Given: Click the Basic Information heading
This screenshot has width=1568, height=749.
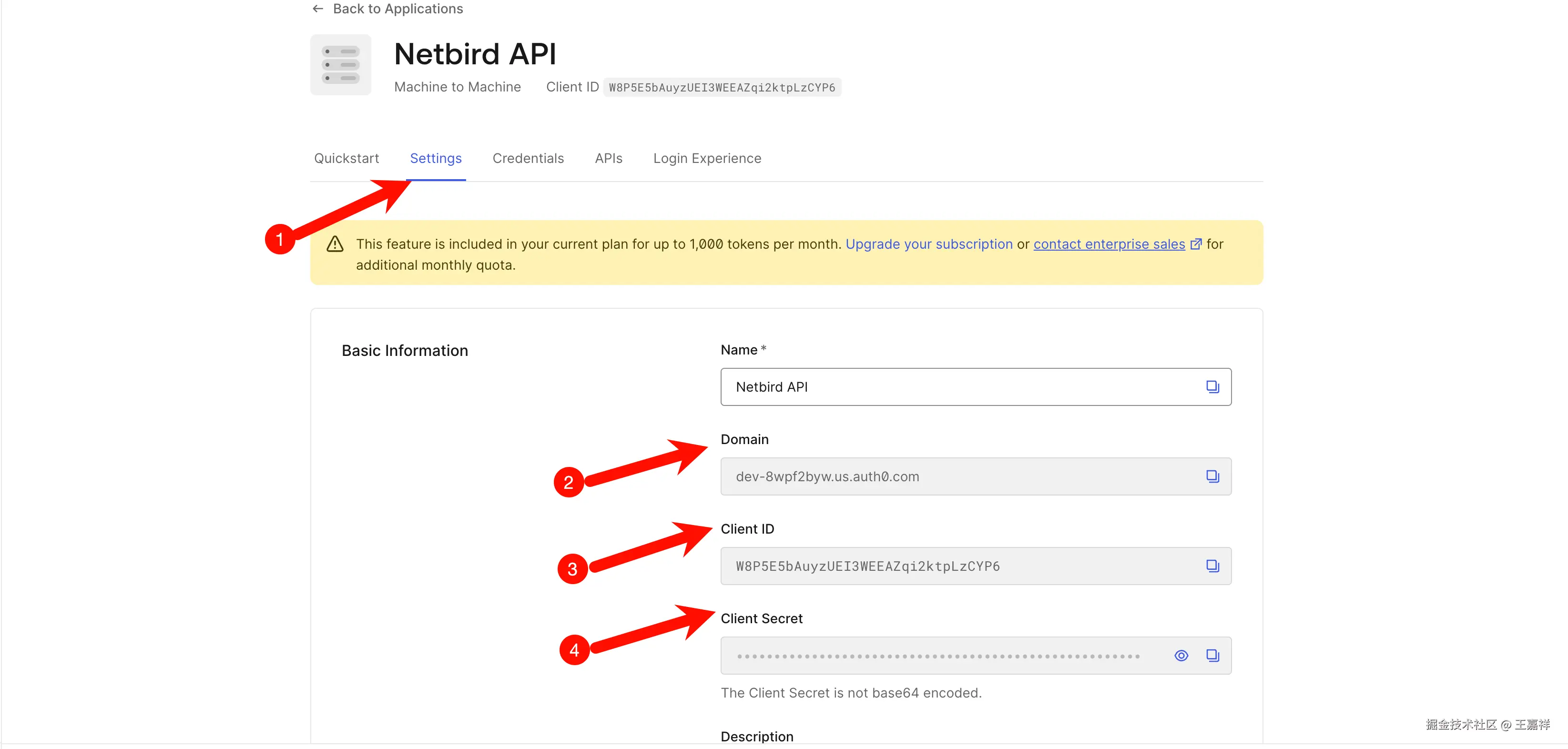Looking at the screenshot, I should tap(405, 351).
